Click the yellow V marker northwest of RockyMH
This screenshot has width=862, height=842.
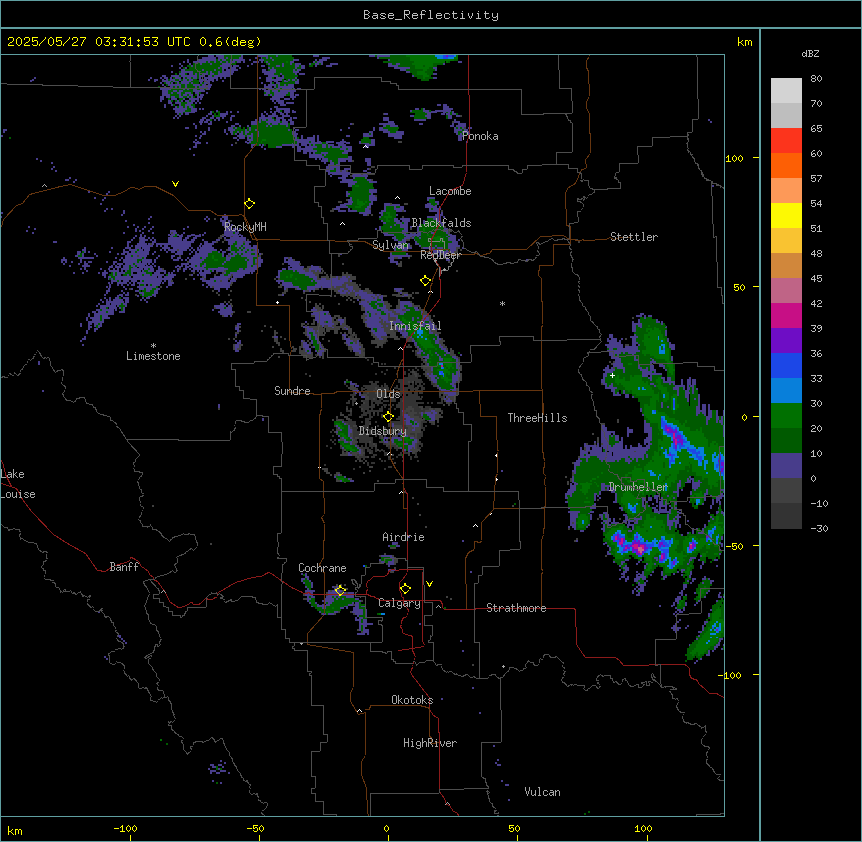click(x=175, y=184)
